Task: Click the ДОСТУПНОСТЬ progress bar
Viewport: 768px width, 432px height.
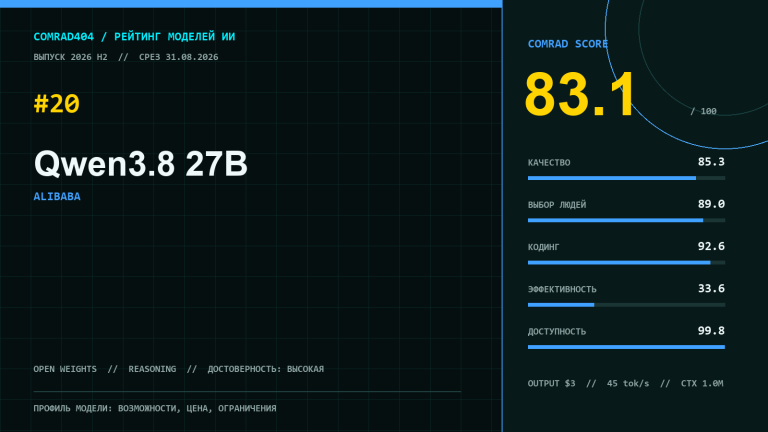Action: click(x=626, y=347)
